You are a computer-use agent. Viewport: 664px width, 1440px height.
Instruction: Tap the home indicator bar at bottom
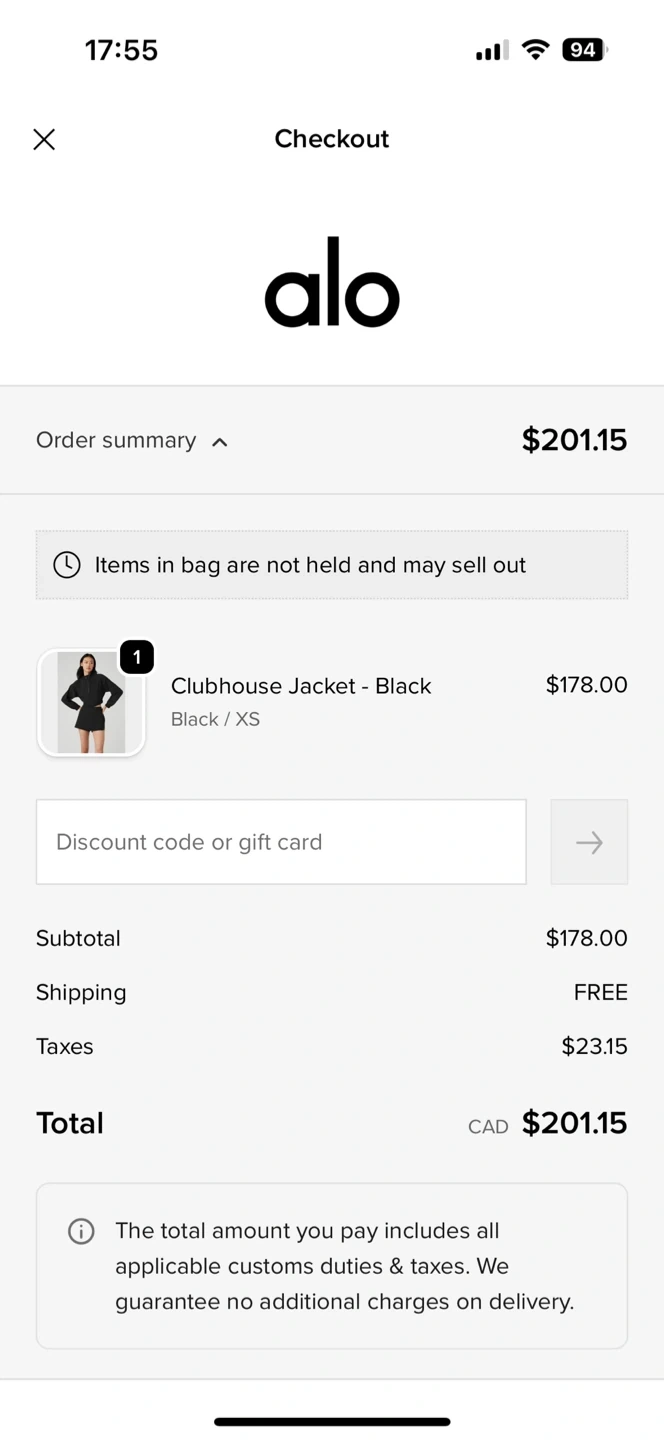click(x=332, y=1421)
